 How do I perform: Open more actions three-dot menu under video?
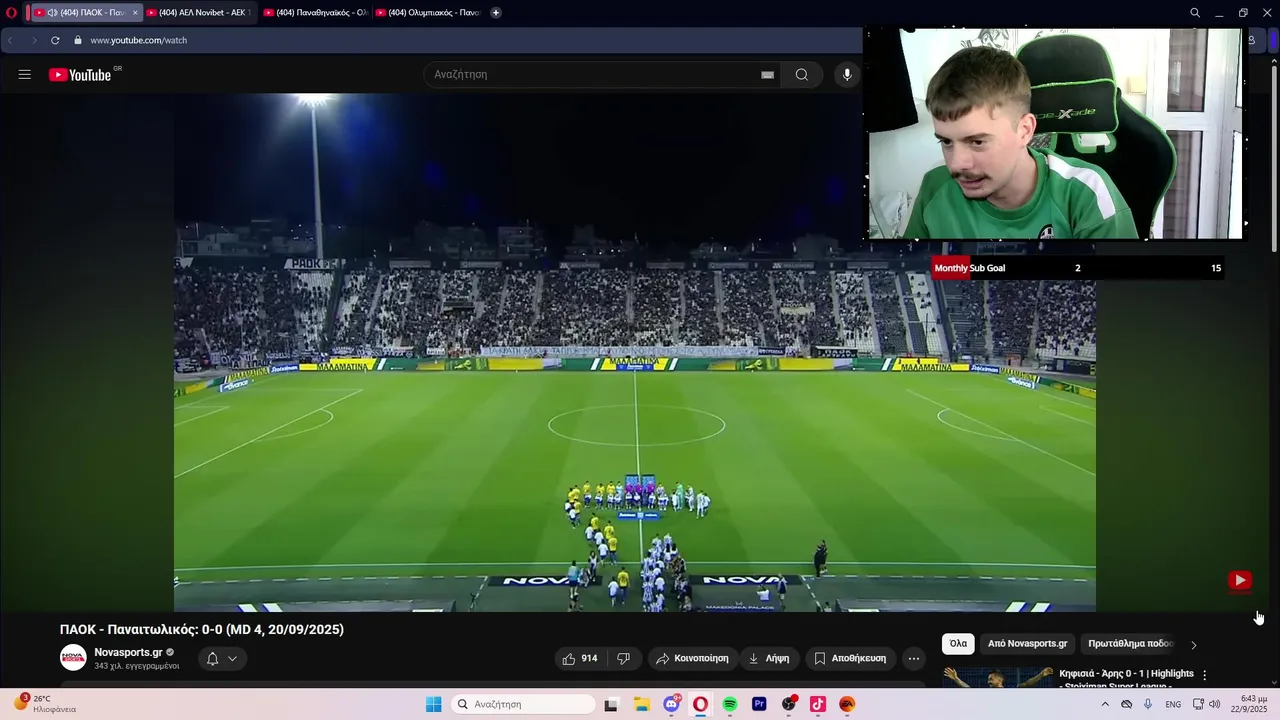(x=913, y=658)
